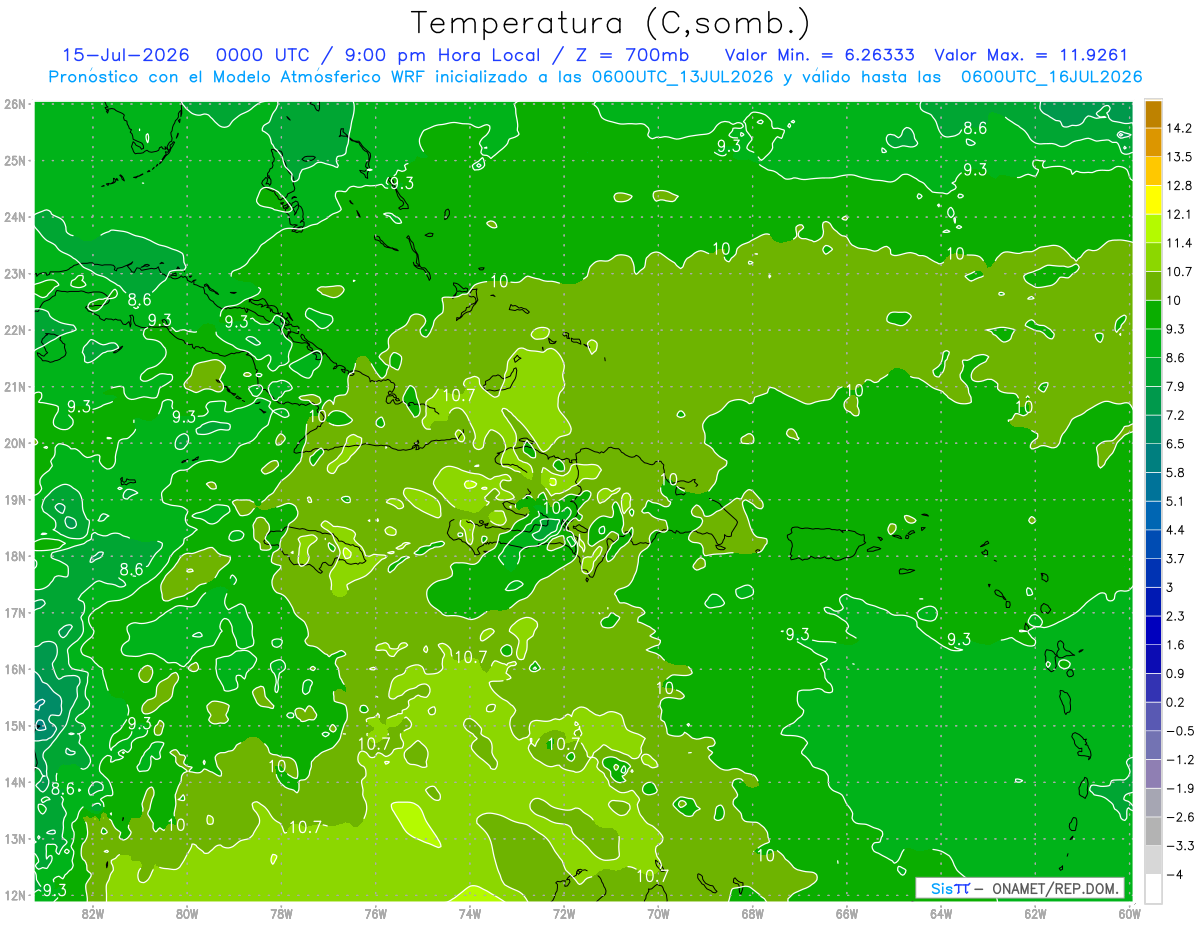Viewport: 1200px width, 927px height.
Task: Click the '64W' longitude axis label
Action: click(x=941, y=913)
